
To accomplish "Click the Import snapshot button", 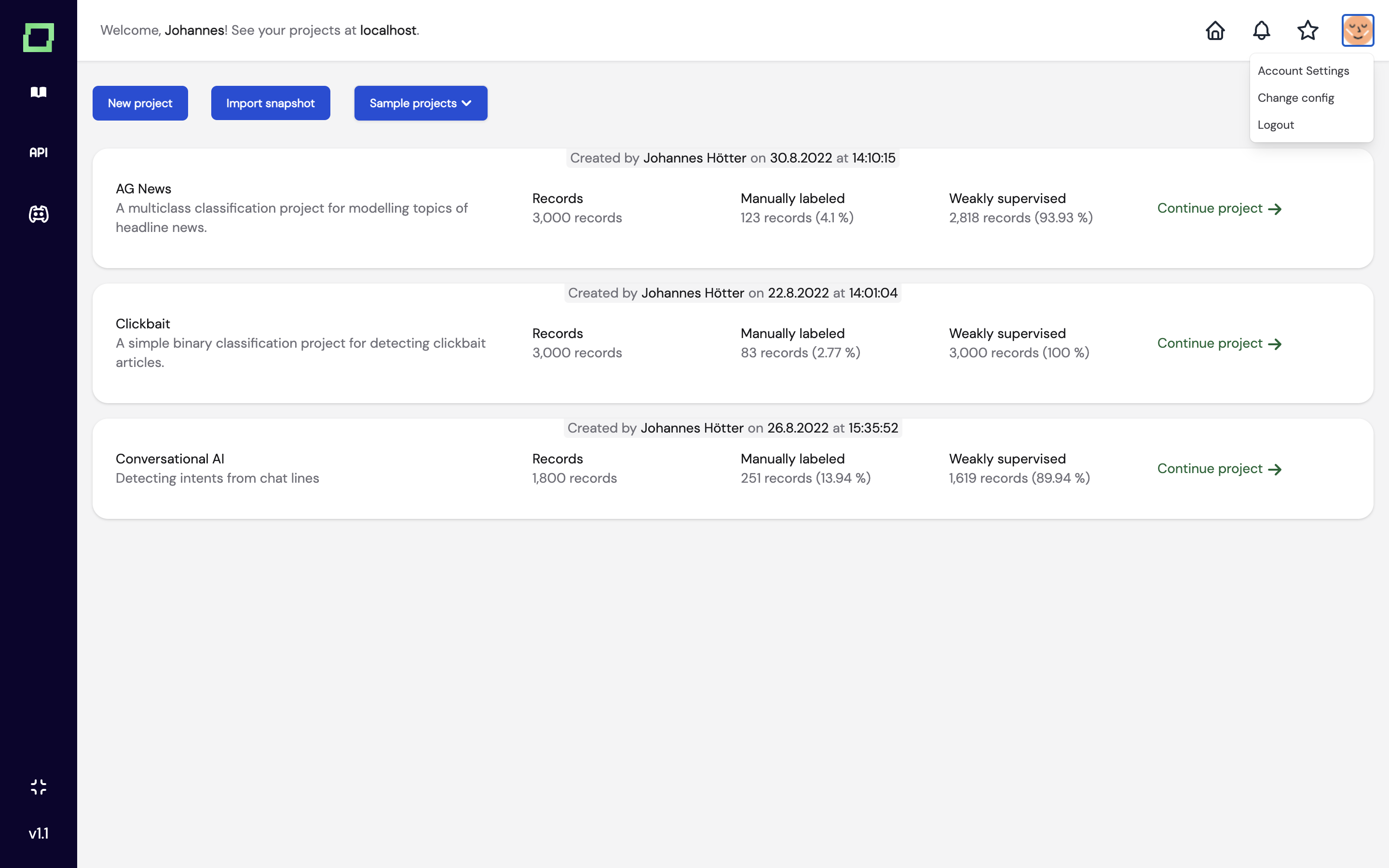I will 271,103.
